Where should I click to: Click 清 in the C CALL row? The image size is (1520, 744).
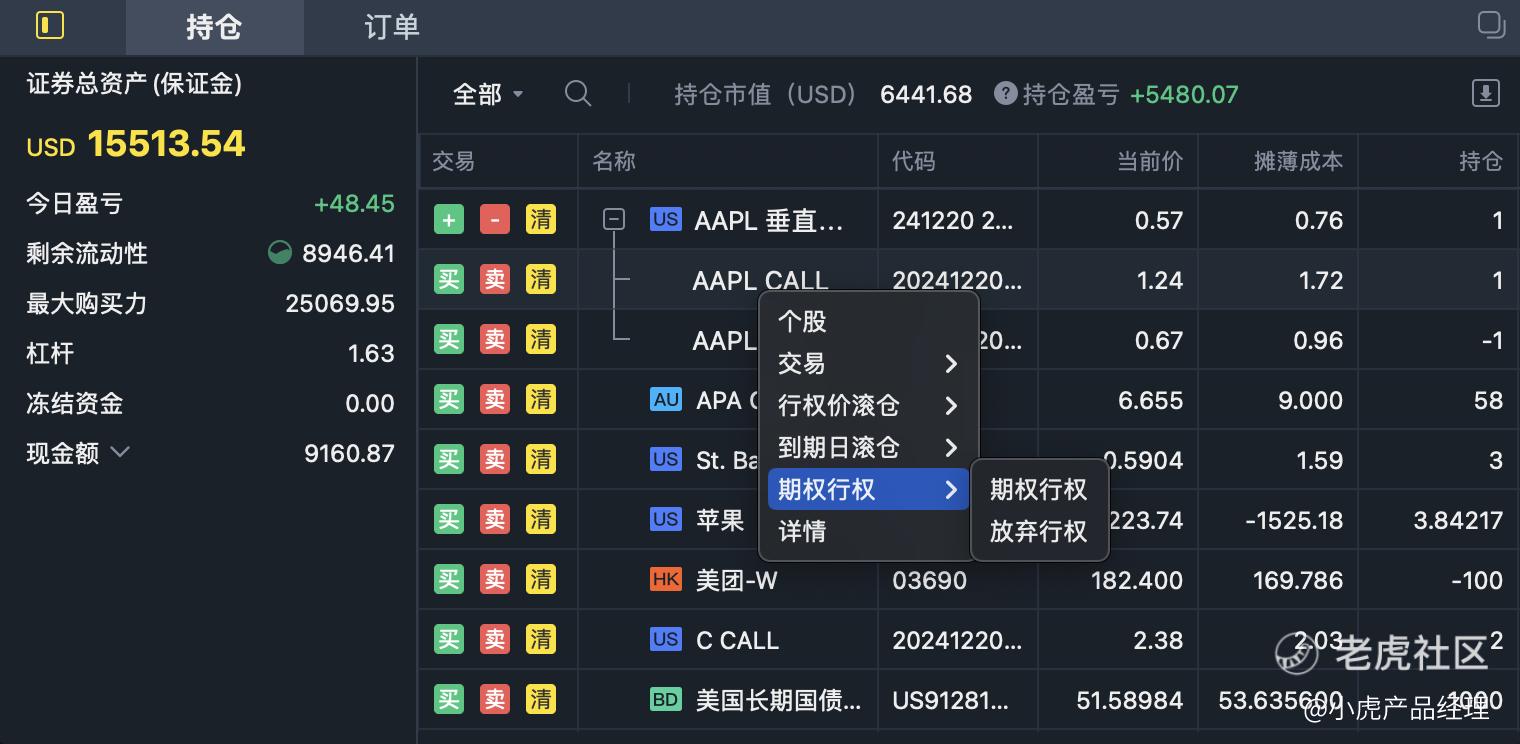tap(541, 640)
